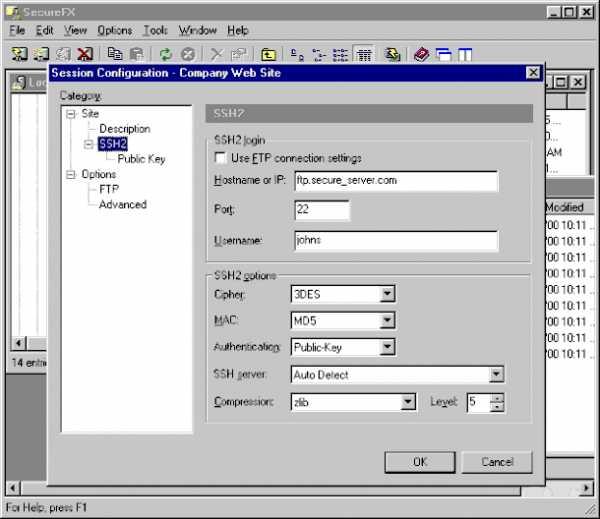600x519 pixels.
Task: Open the Compression dropdown
Action: point(408,402)
